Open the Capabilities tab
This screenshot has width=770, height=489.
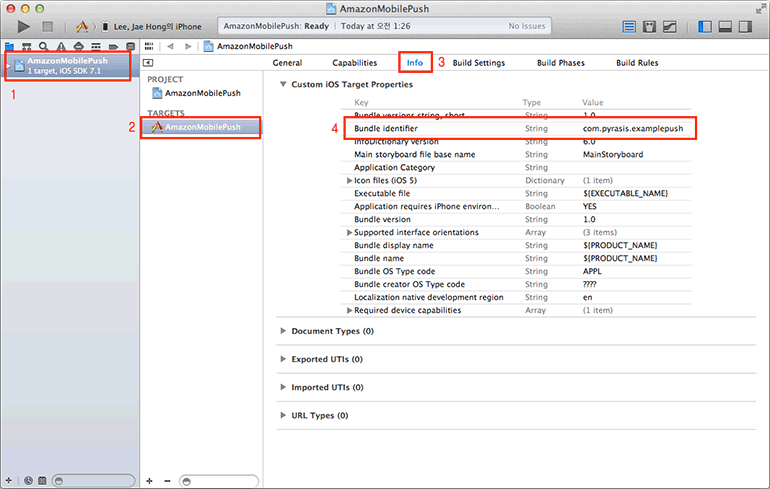354,63
